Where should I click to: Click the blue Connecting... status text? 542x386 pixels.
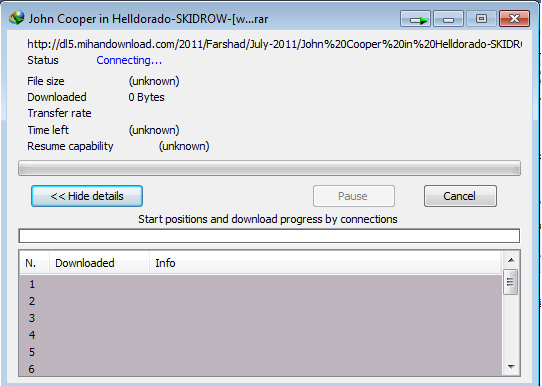point(129,60)
